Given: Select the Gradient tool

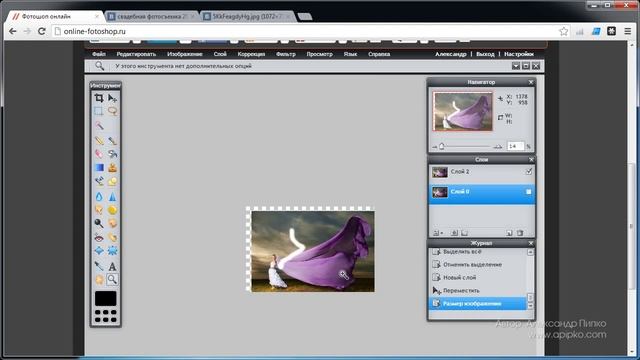Looking at the screenshot, I should coord(99,167).
